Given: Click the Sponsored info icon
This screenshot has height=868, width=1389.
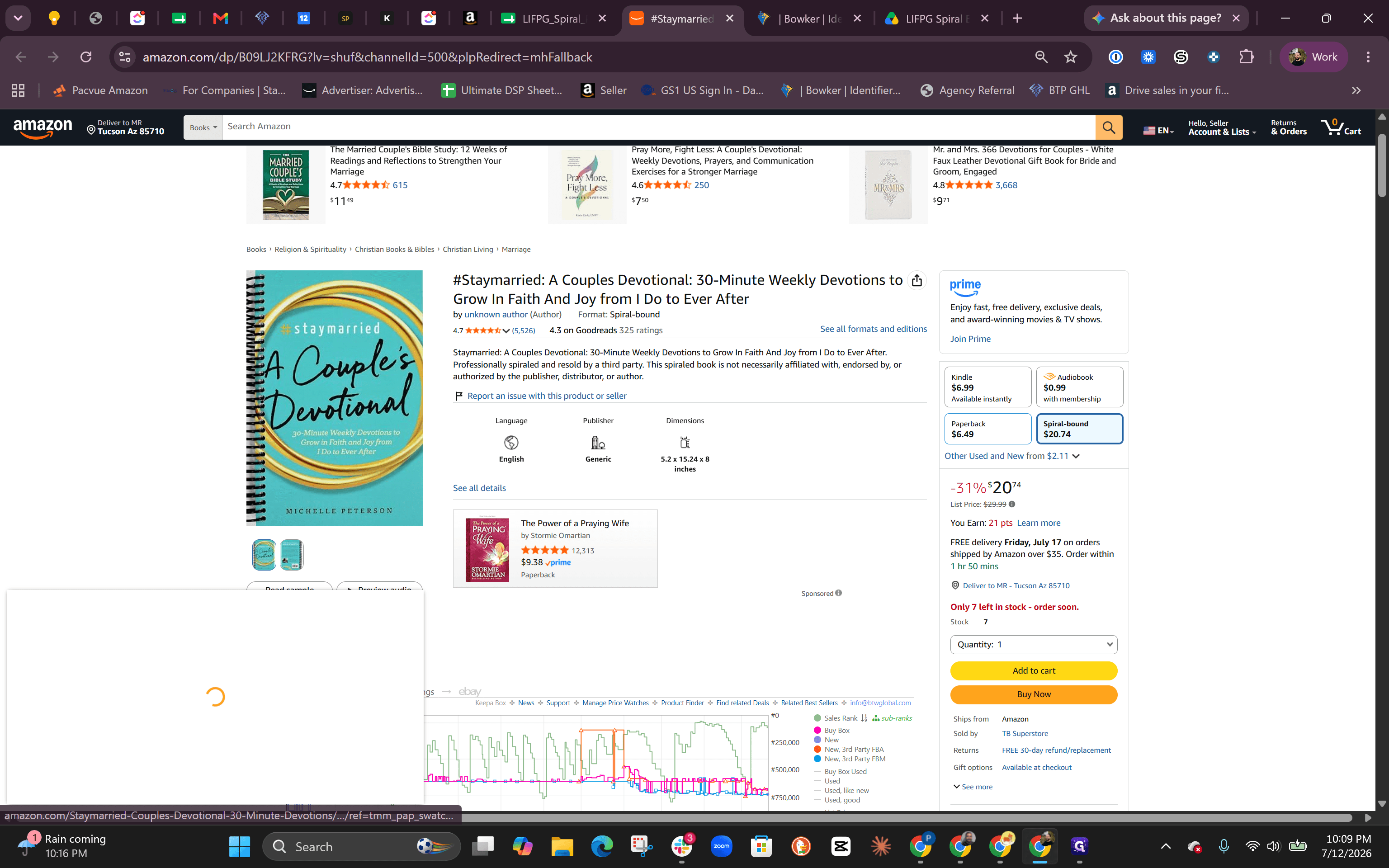Looking at the screenshot, I should (x=839, y=593).
